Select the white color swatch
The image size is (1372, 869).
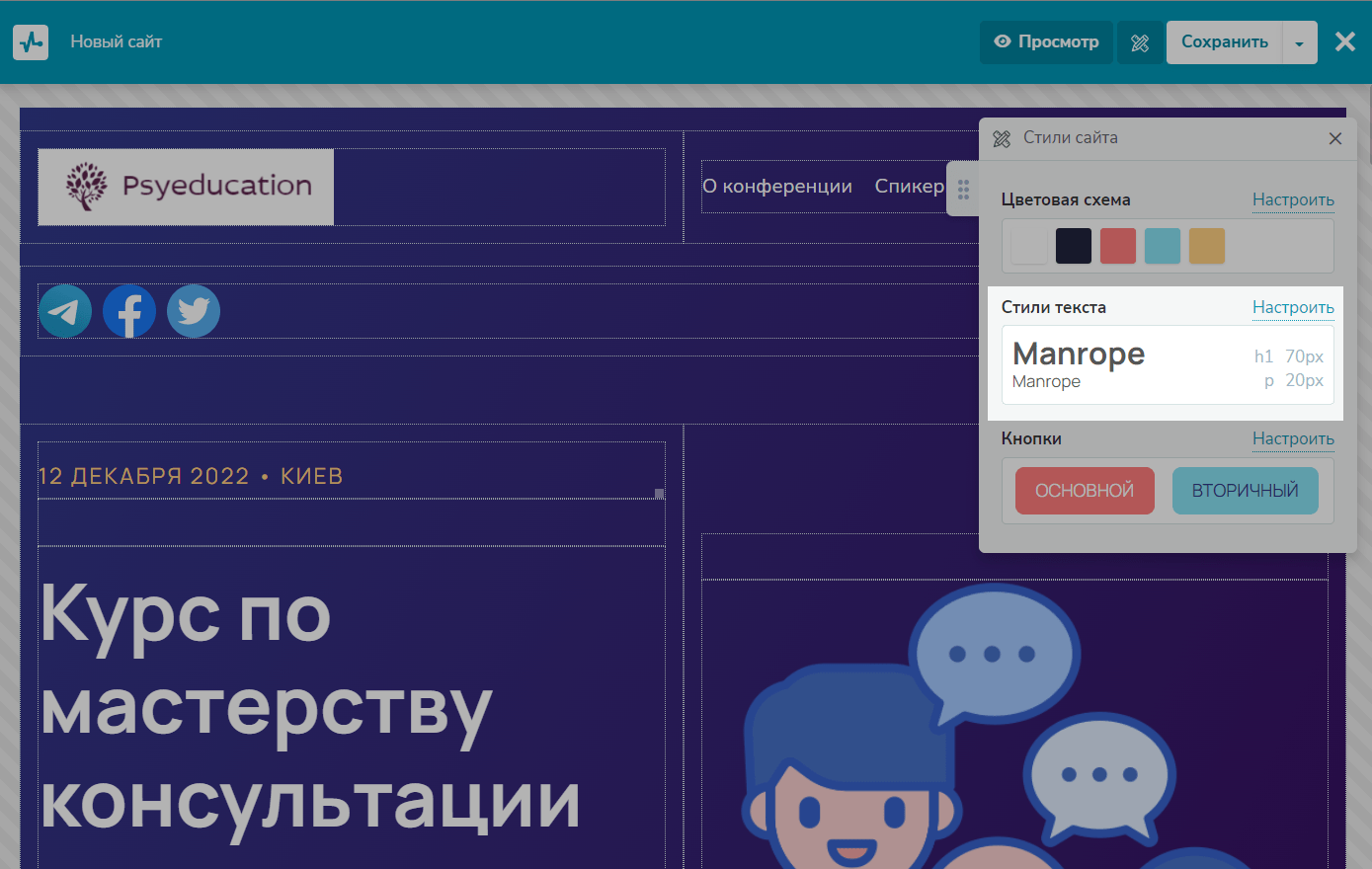[x=1029, y=246]
